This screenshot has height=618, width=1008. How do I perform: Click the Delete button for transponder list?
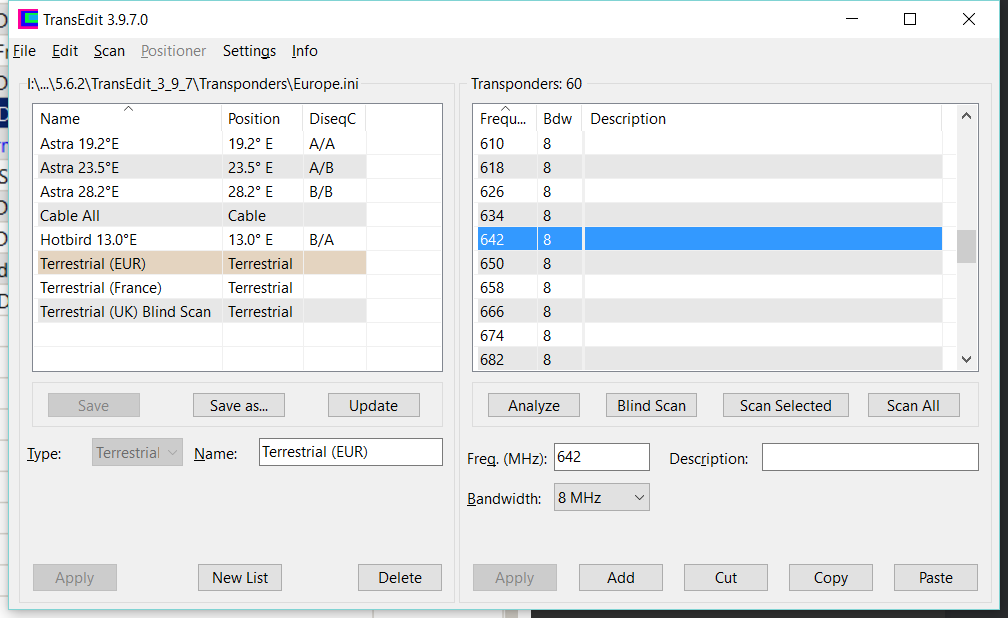(400, 577)
